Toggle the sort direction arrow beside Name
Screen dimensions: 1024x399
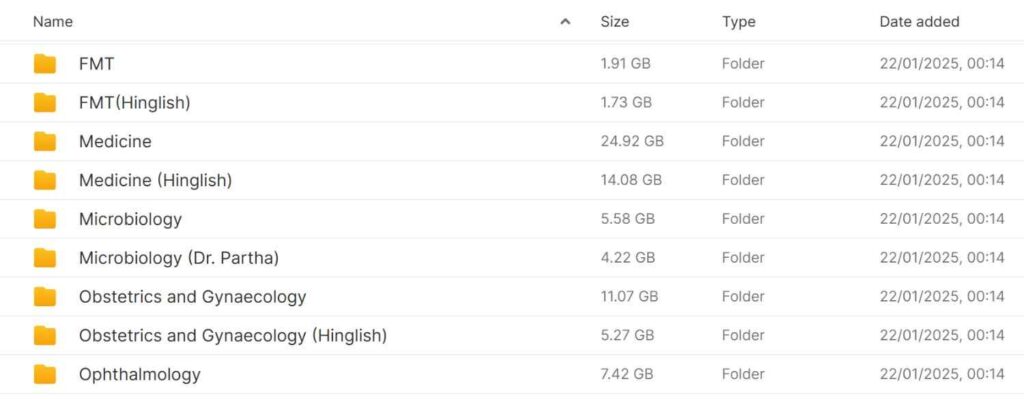click(566, 22)
